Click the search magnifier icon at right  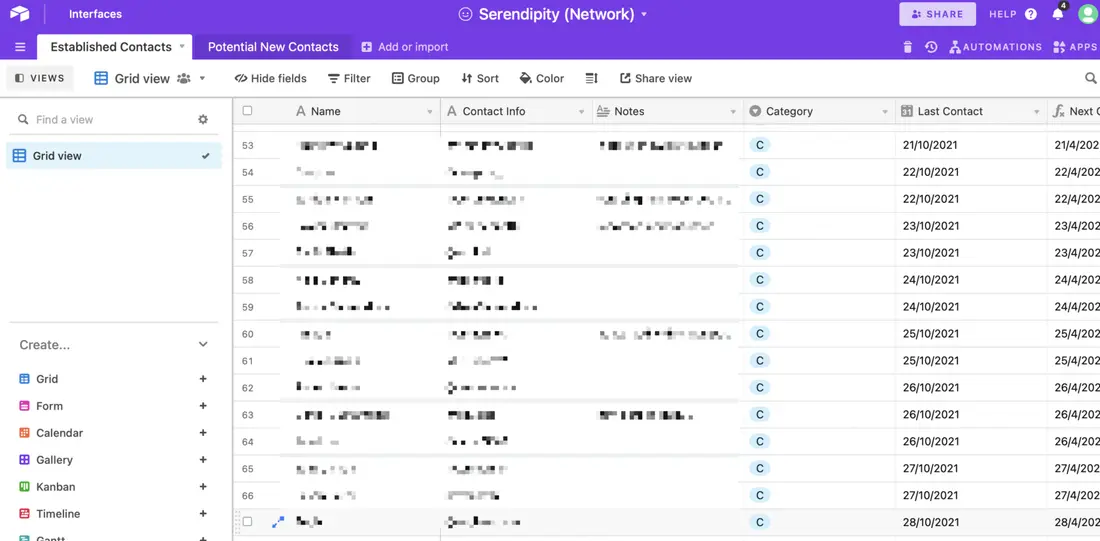pyautogui.click(x=1091, y=78)
